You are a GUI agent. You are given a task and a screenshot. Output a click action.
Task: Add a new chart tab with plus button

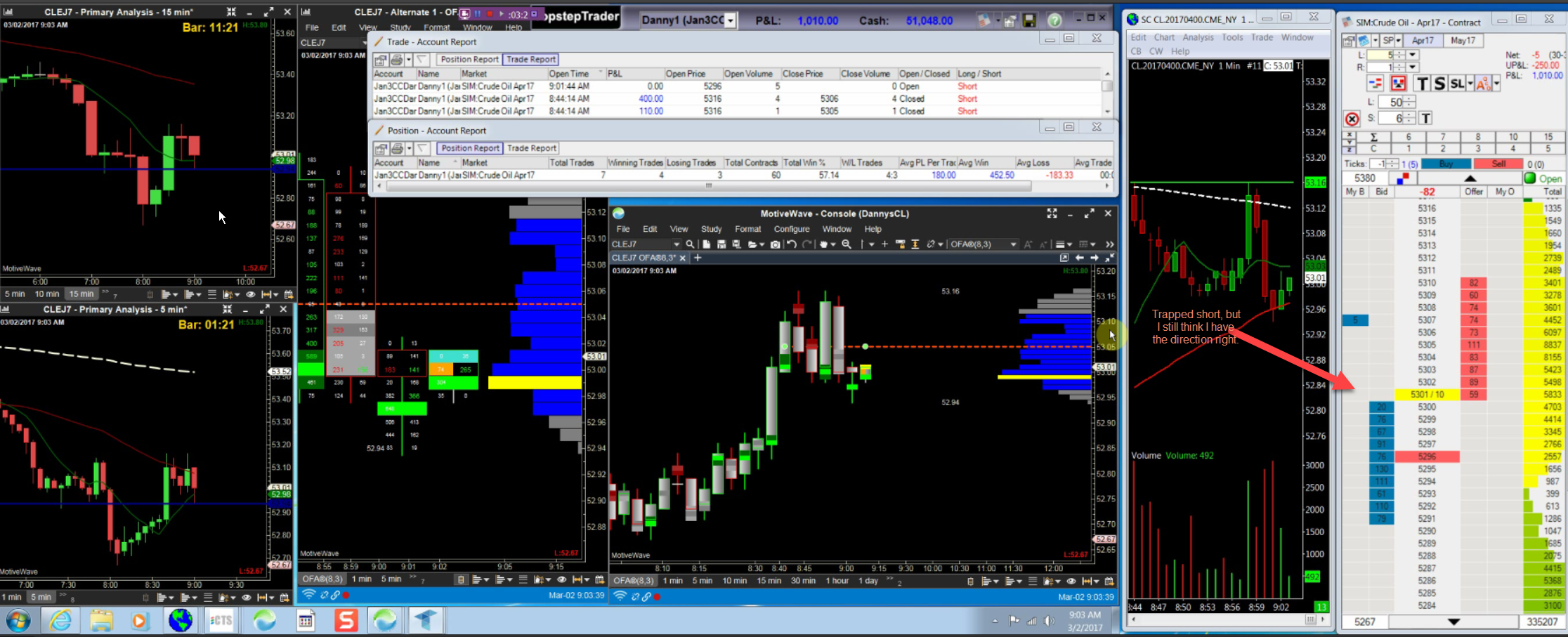click(x=698, y=258)
